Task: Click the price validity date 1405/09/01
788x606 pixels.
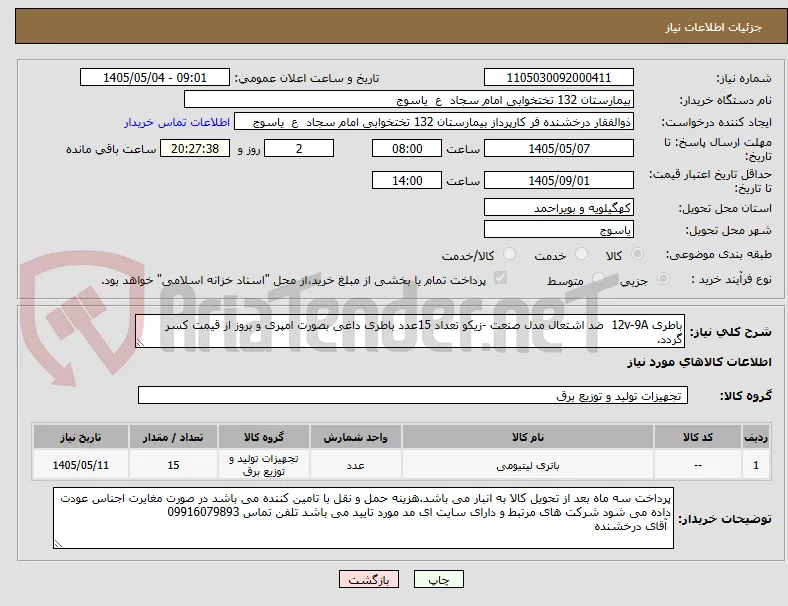Action: coord(558,180)
